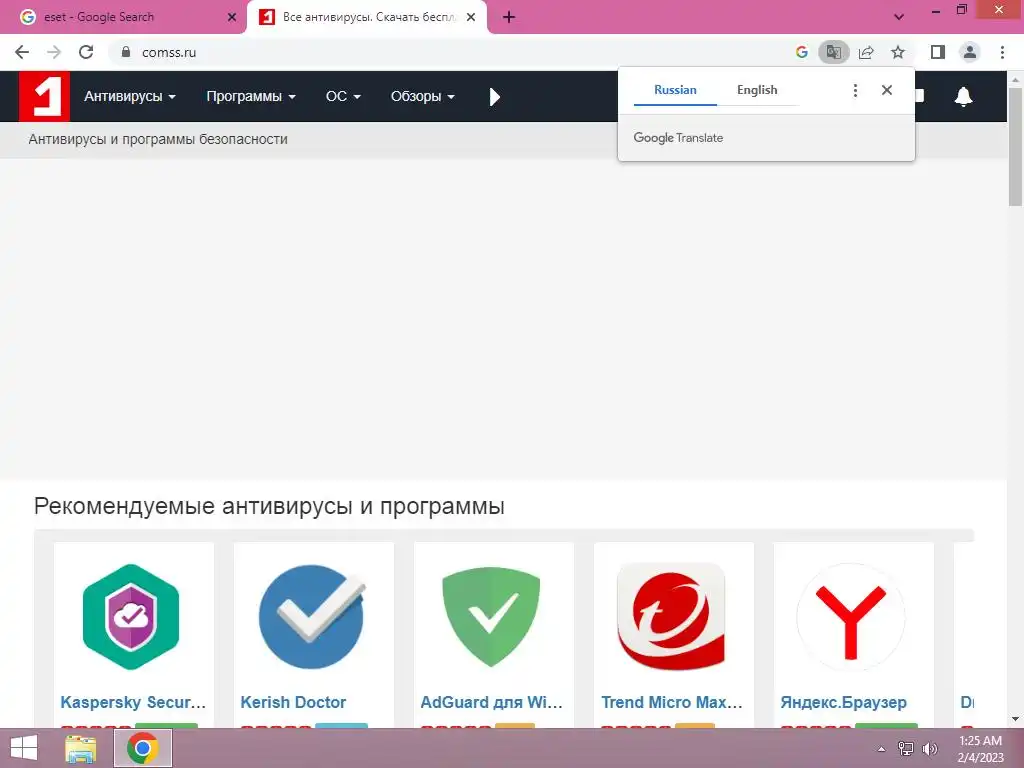Screen dimensions: 1024x768
Task: Click the Chrome taskbar icon
Action: point(143,748)
